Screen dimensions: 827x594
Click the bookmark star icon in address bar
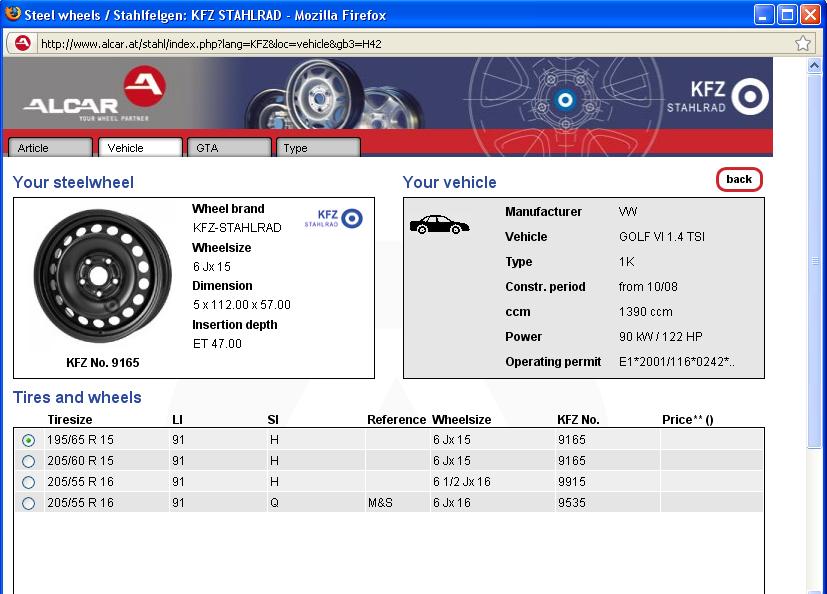[x=803, y=43]
